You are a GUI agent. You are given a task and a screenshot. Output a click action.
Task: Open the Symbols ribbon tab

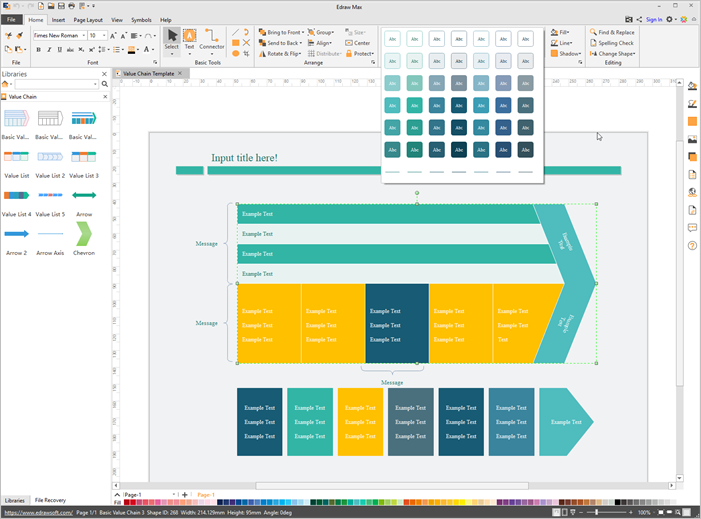click(x=142, y=20)
